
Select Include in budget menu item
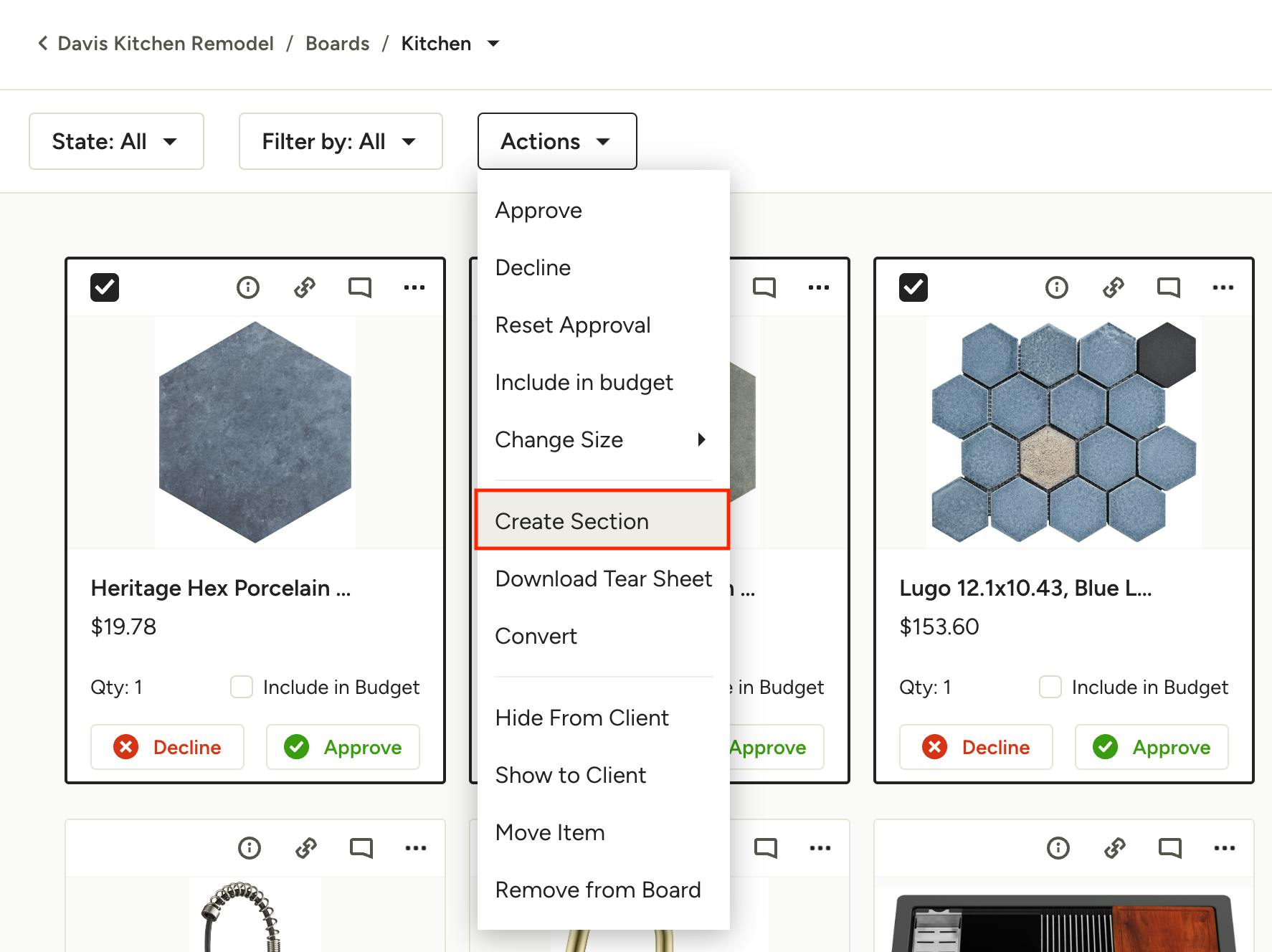(x=604, y=382)
